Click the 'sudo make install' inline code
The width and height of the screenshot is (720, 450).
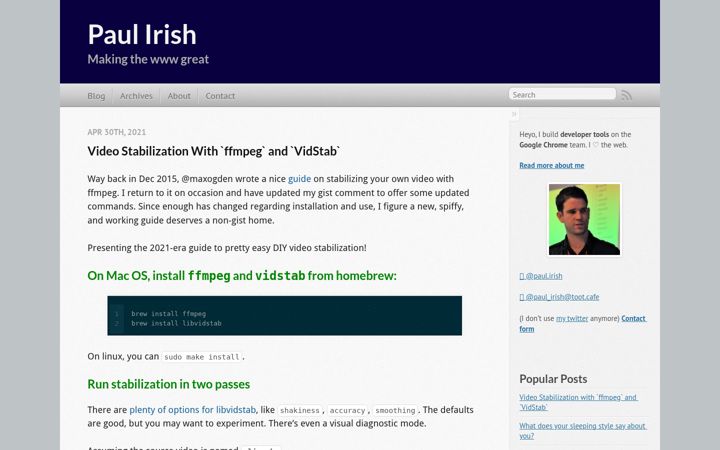[202, 357]
